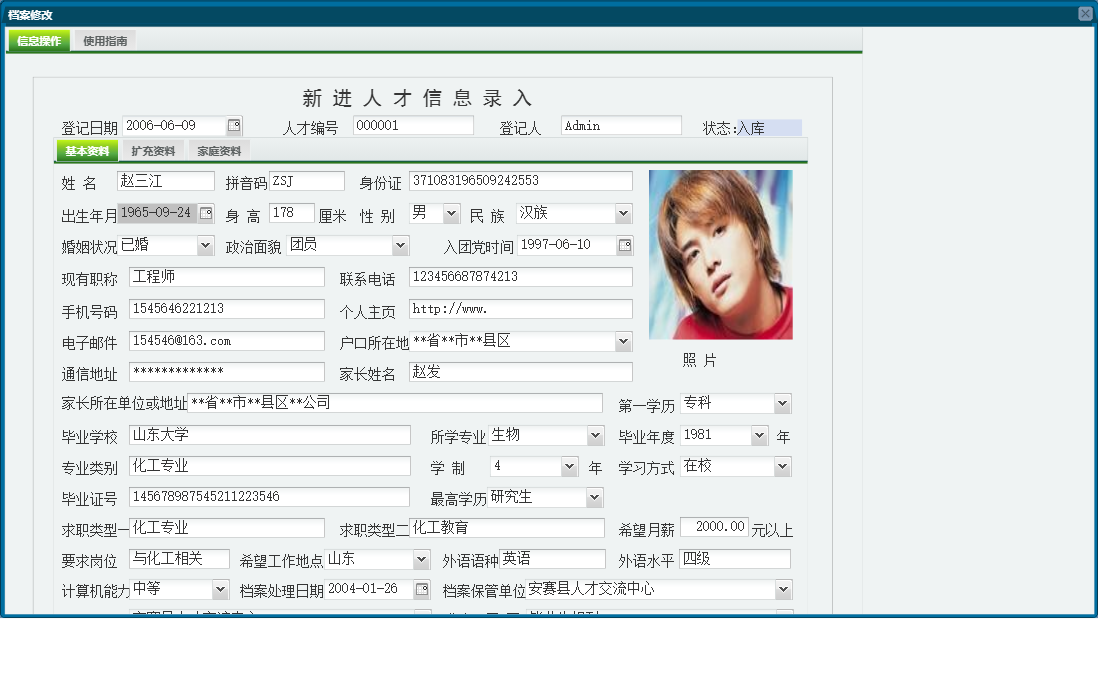Viewport: 1098px width, 687px height.
Task: Expand the 计算机能力 dropdown
Action: (x=220, y=590)
